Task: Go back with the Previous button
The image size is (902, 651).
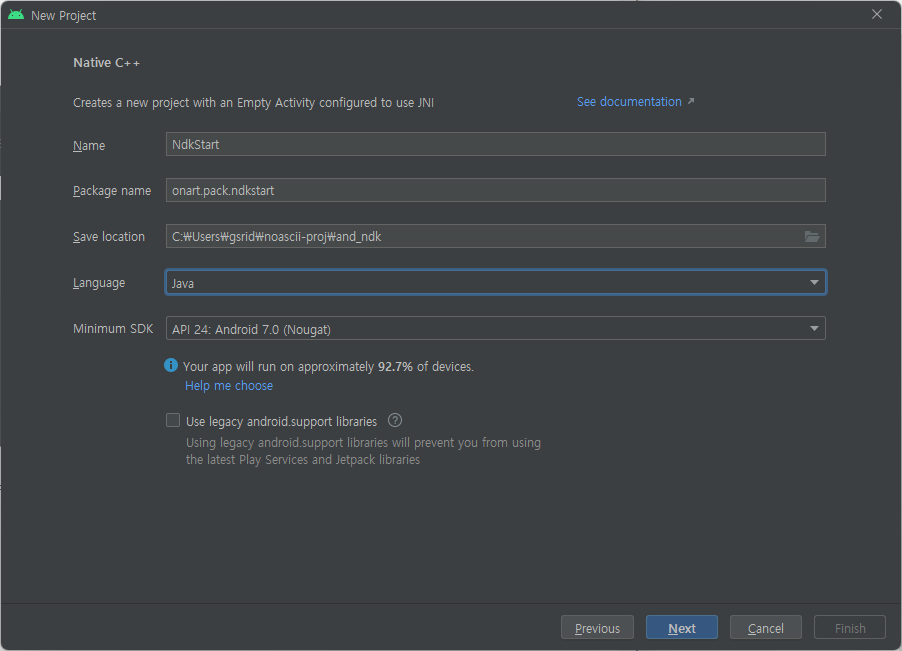Action: coord(597,627)
